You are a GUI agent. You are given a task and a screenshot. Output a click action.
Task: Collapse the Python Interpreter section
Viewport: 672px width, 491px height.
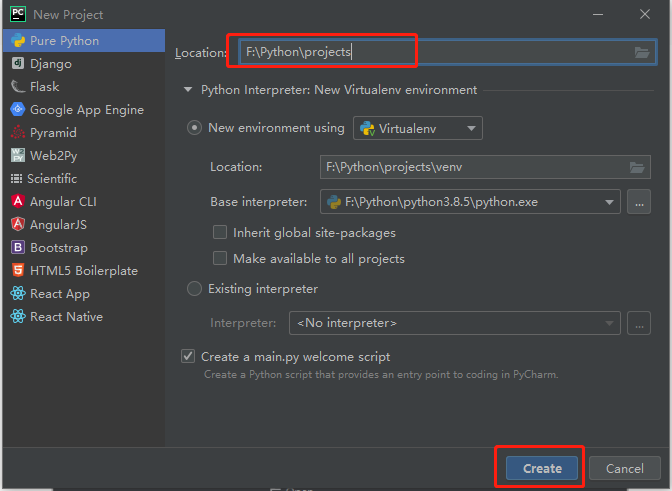click(187, 90)
